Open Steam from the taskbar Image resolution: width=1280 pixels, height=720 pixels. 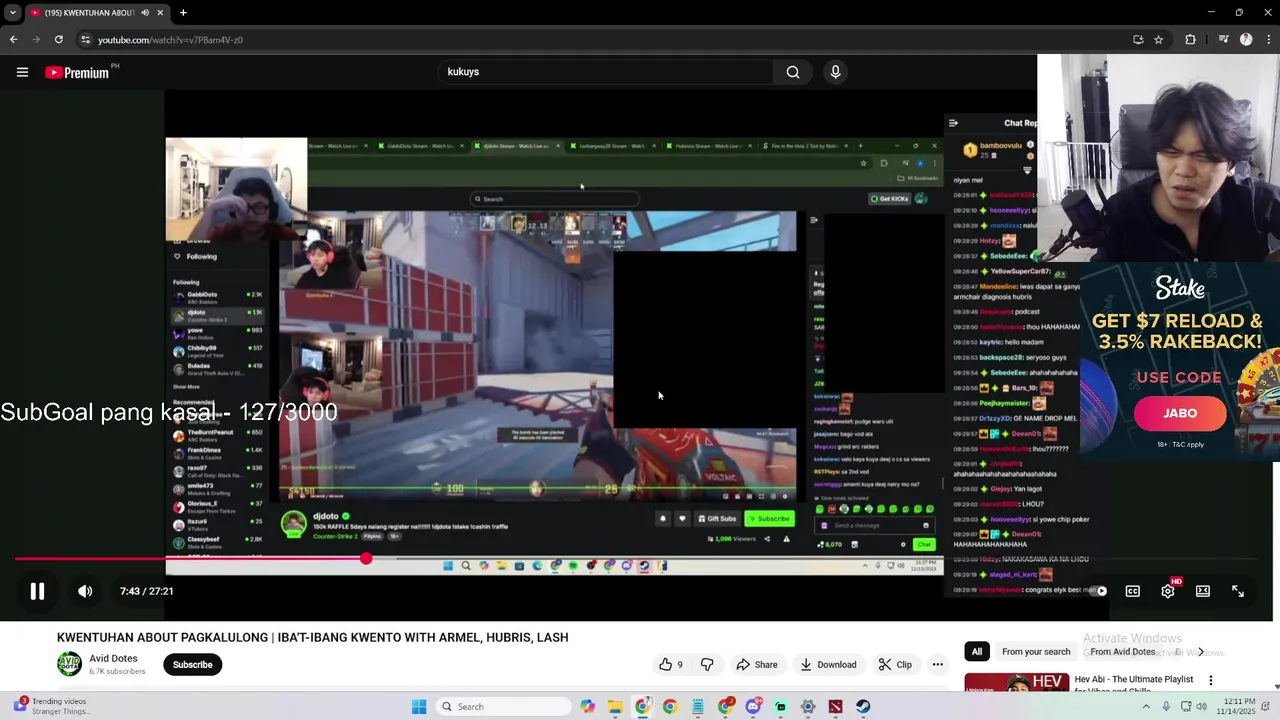click(863, 707)
